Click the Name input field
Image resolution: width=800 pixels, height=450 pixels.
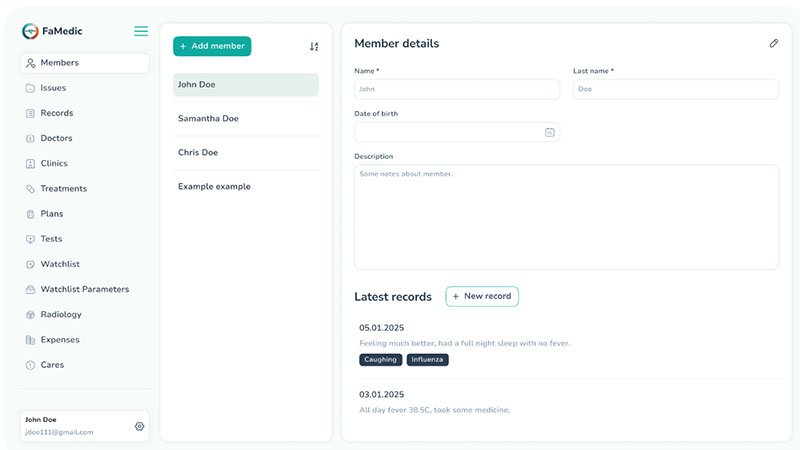pos(457,89)
